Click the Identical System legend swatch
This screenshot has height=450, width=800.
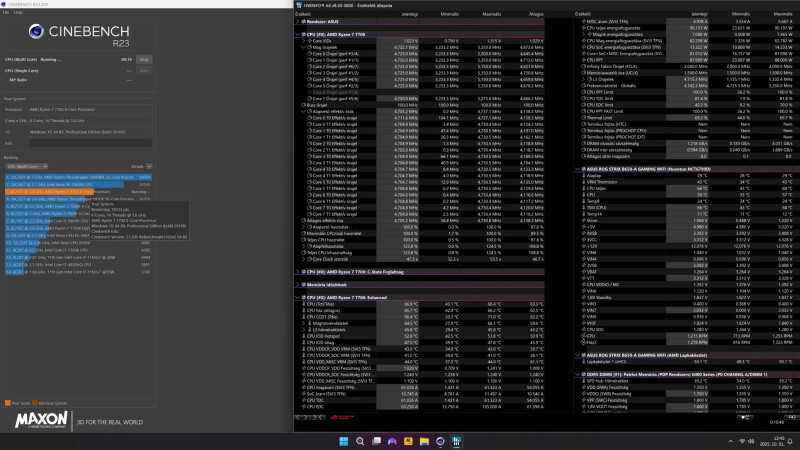[35, 403]
